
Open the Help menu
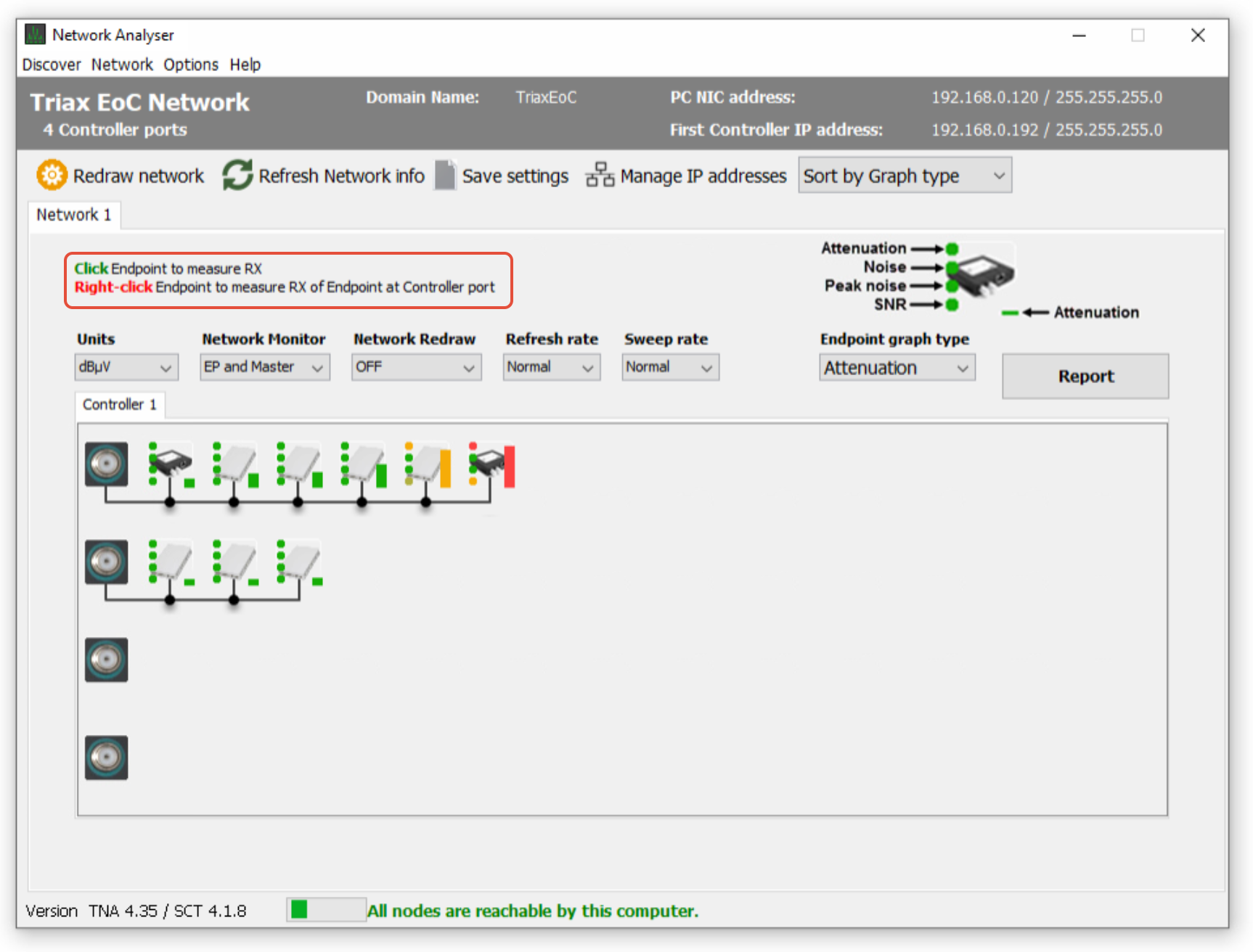click(245, 65)
